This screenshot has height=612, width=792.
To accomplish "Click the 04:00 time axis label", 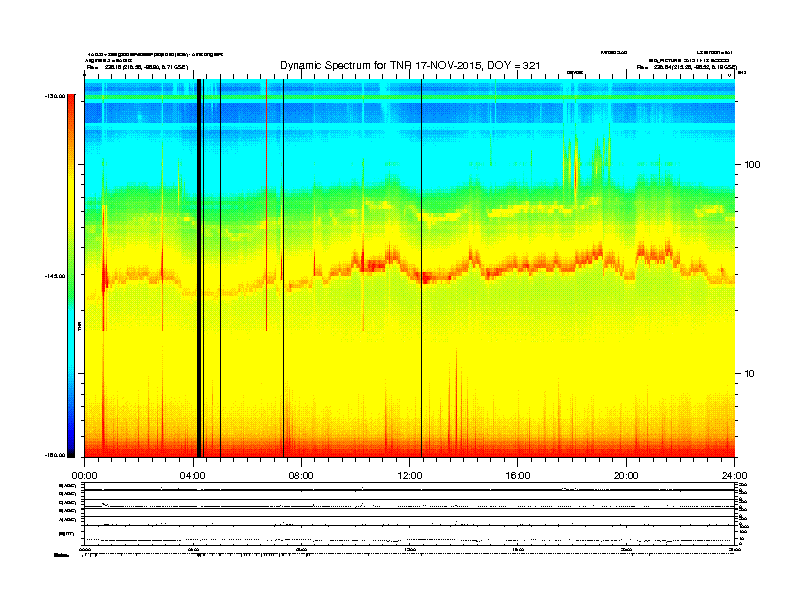I will tap(193, 476).
